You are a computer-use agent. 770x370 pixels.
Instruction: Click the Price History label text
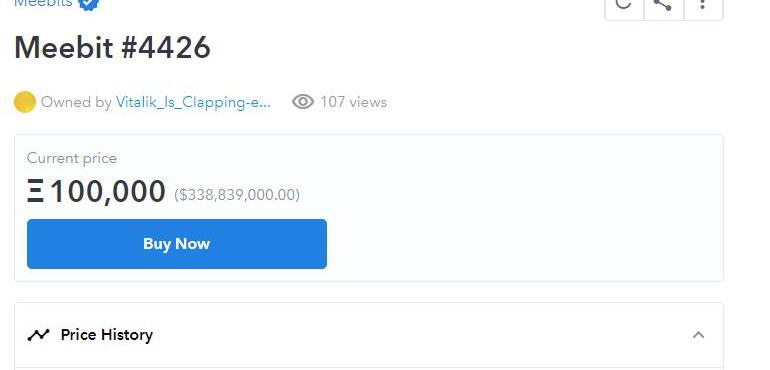pyautogui.click(x=107, y=335)
